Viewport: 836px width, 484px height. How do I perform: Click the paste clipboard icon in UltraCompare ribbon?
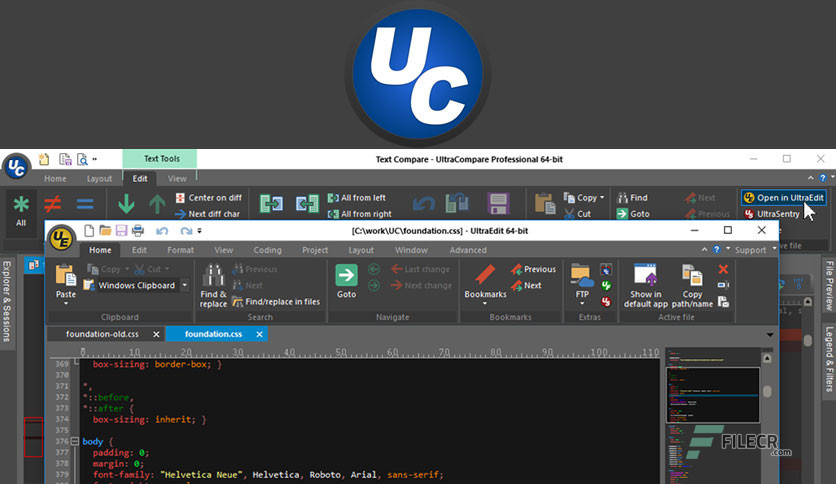pos(545,204)
